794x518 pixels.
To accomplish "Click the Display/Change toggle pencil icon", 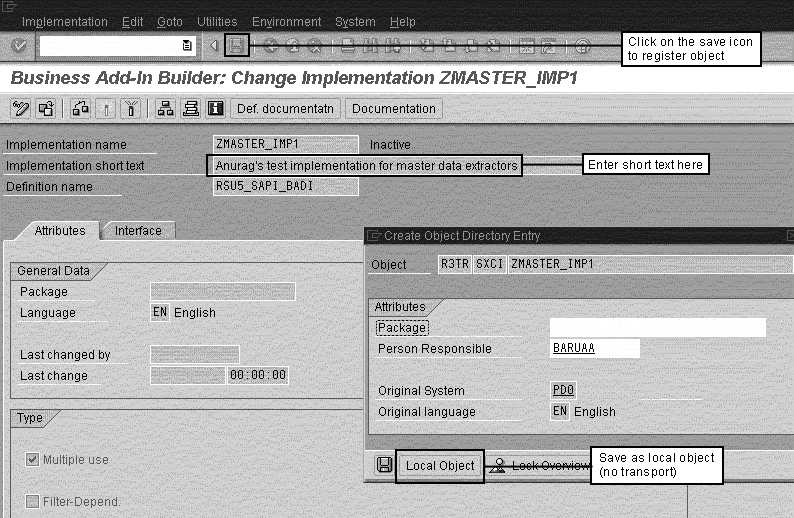I will [20, 109].
